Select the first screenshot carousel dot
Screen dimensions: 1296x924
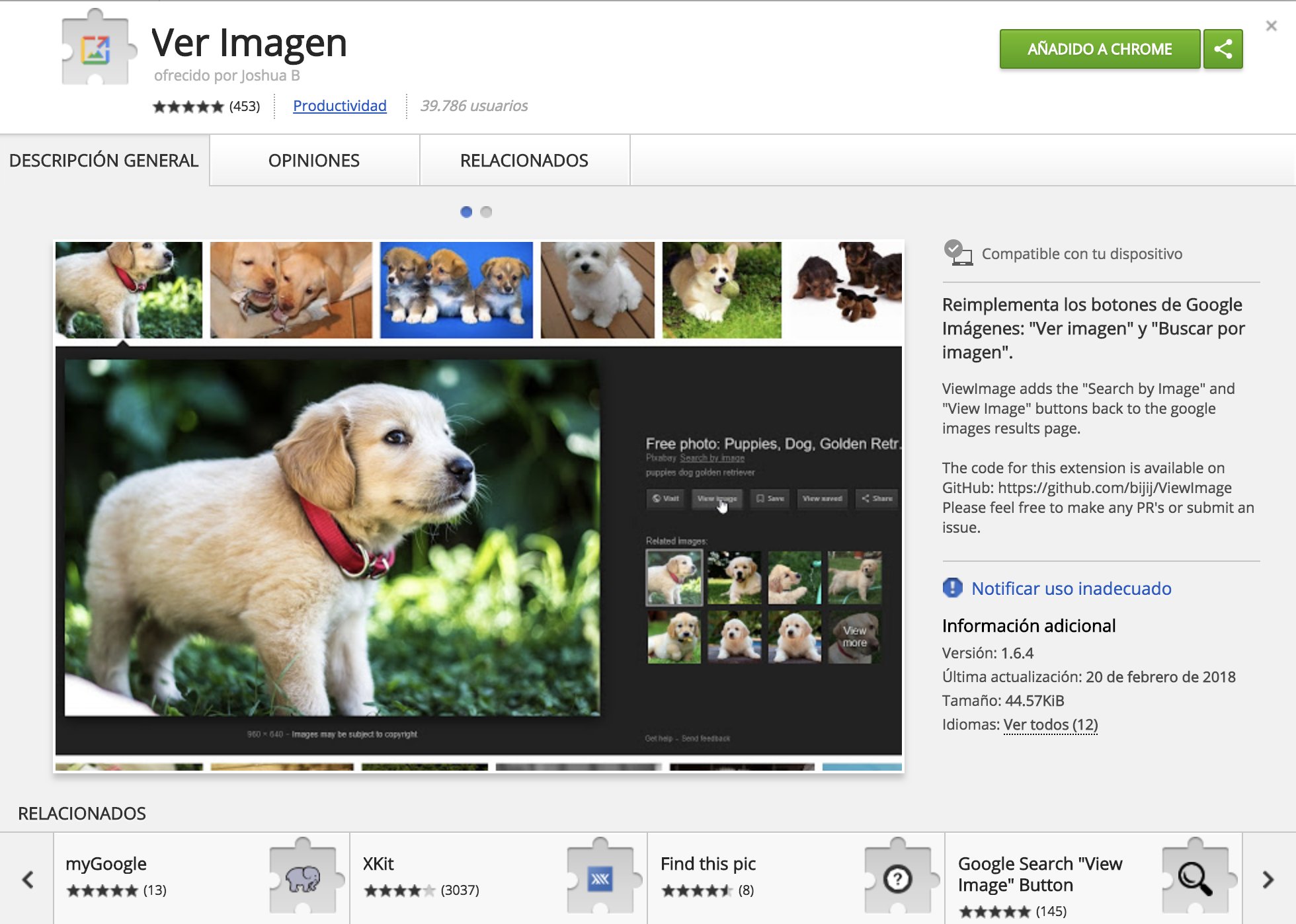pyautogui.click(x=466, y=212)
